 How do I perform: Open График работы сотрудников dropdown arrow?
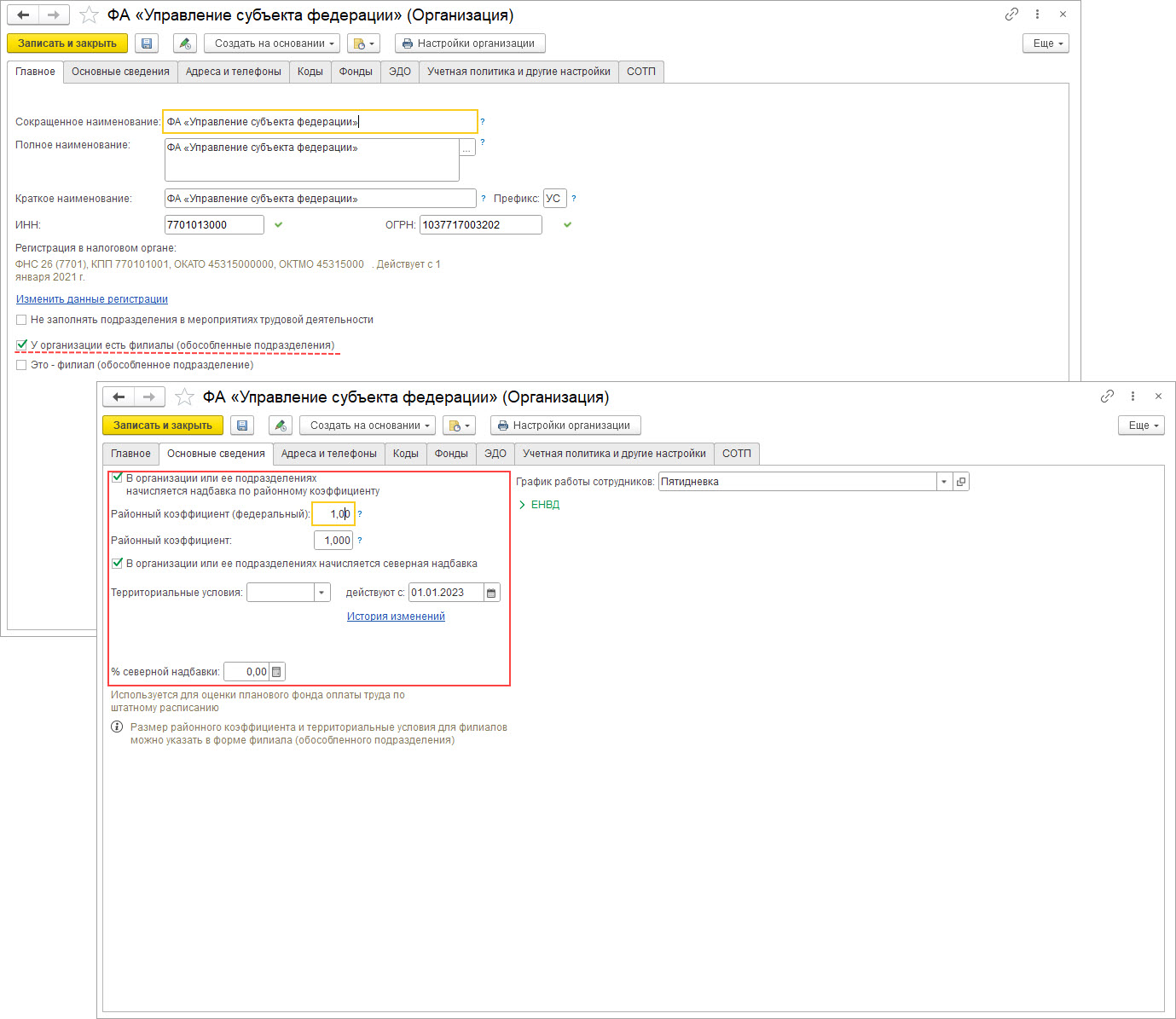pyautogui.click(x=944, y=482)
